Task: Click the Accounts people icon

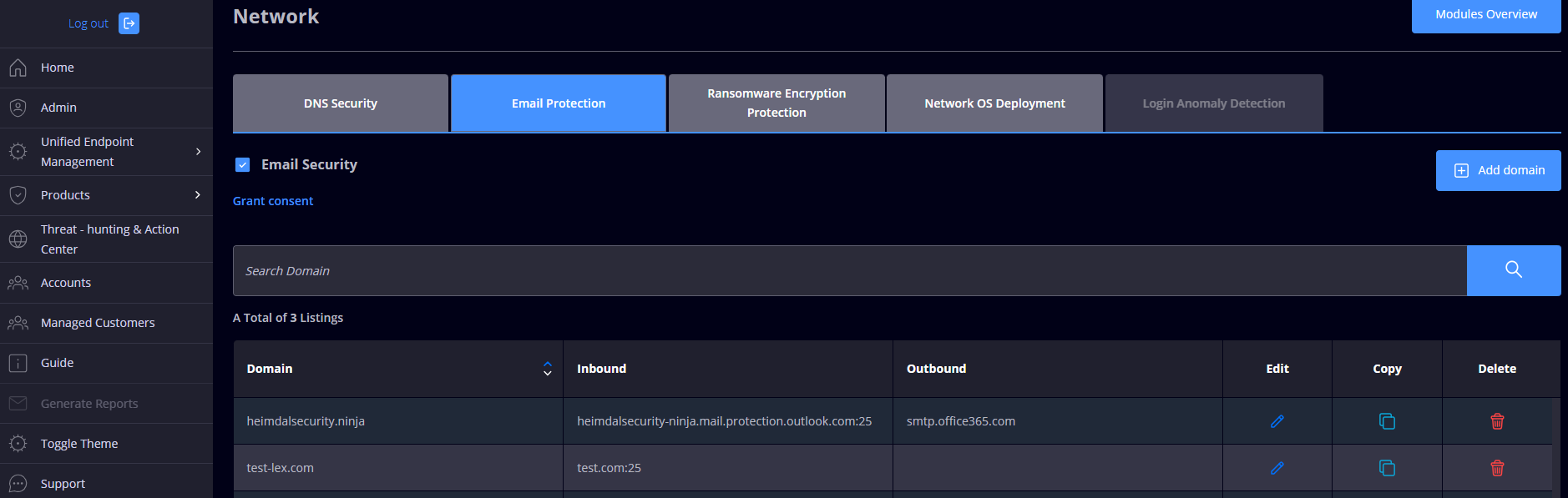Action: click(x=18, y=283)
